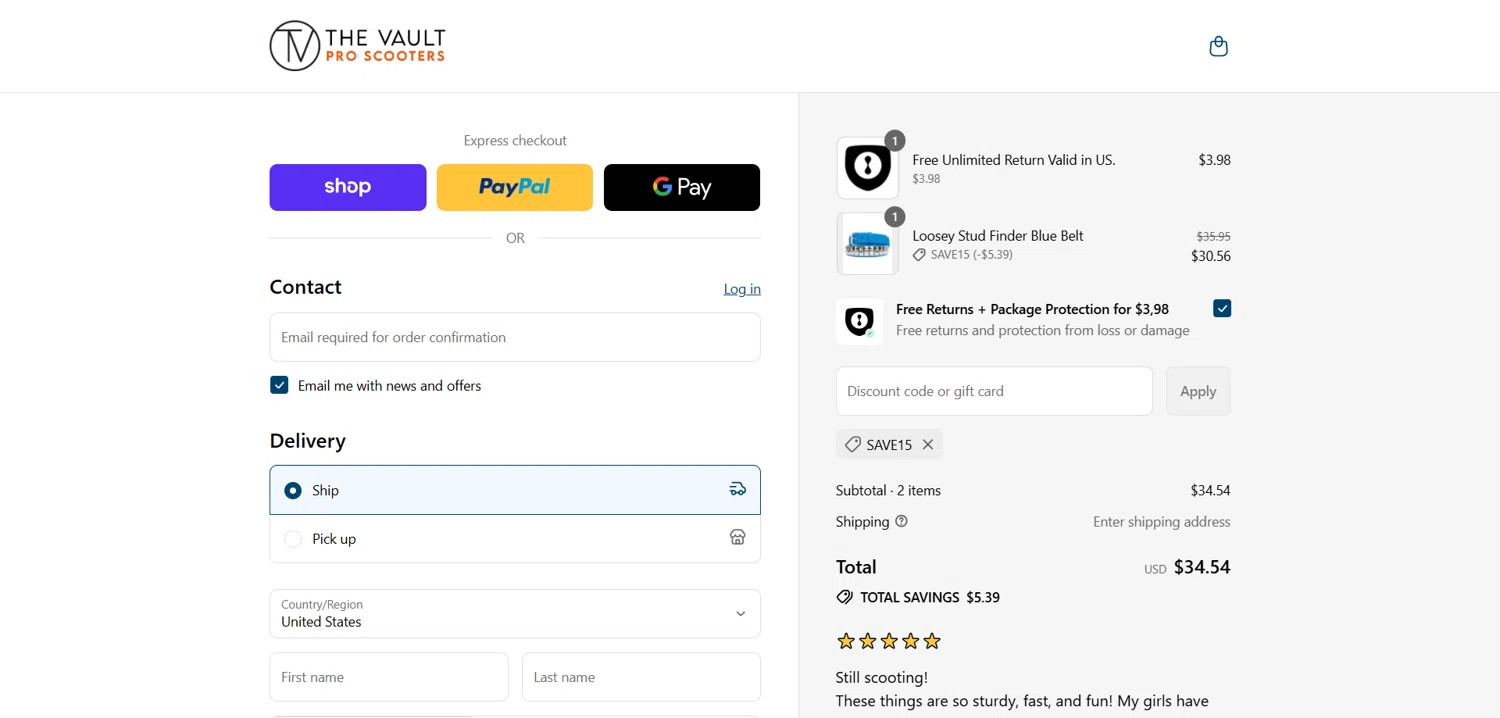Click the shipping truck icon

(738, 489)
